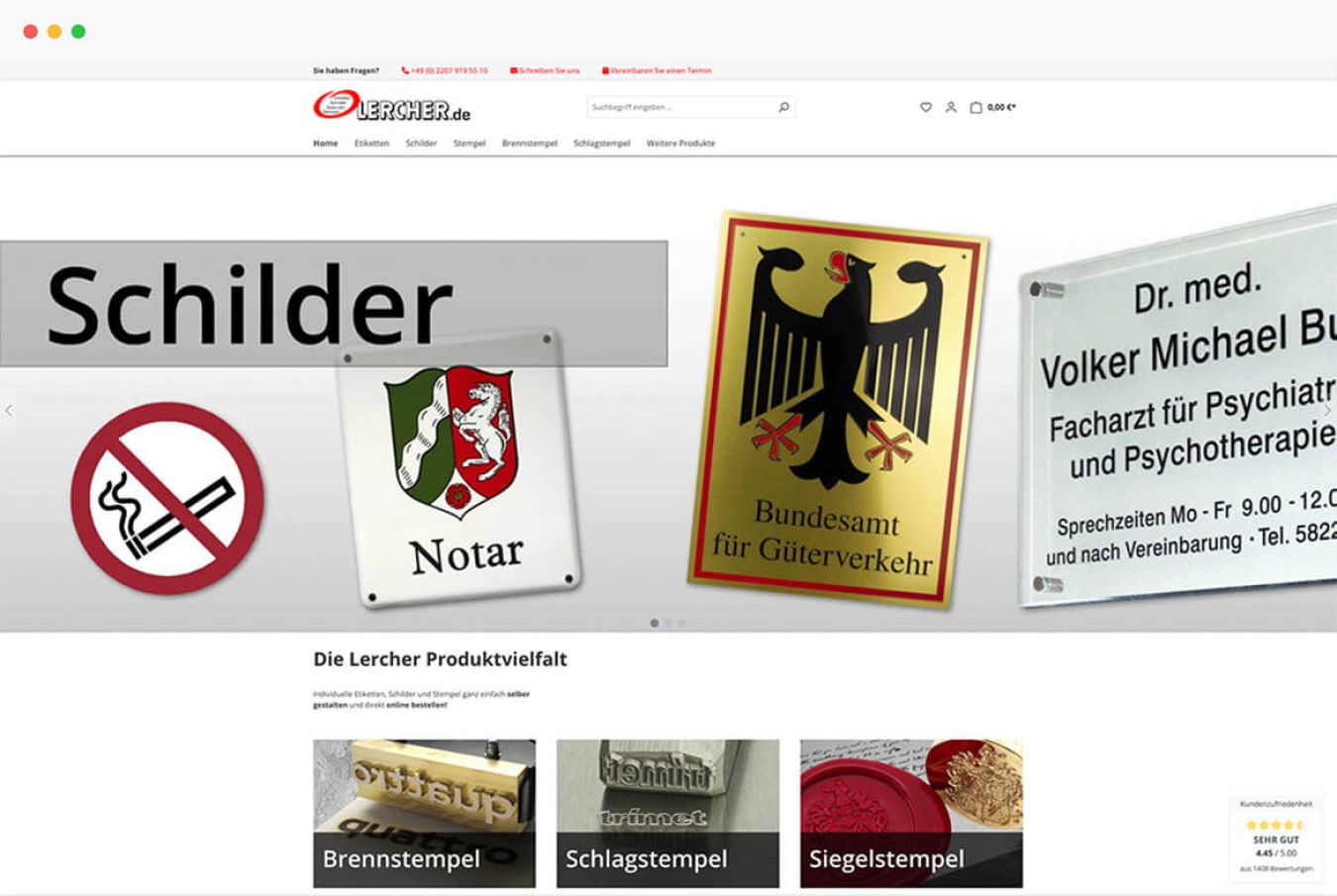Click the green macOS window button
The image size is (1337, 896).
[78, 32]
